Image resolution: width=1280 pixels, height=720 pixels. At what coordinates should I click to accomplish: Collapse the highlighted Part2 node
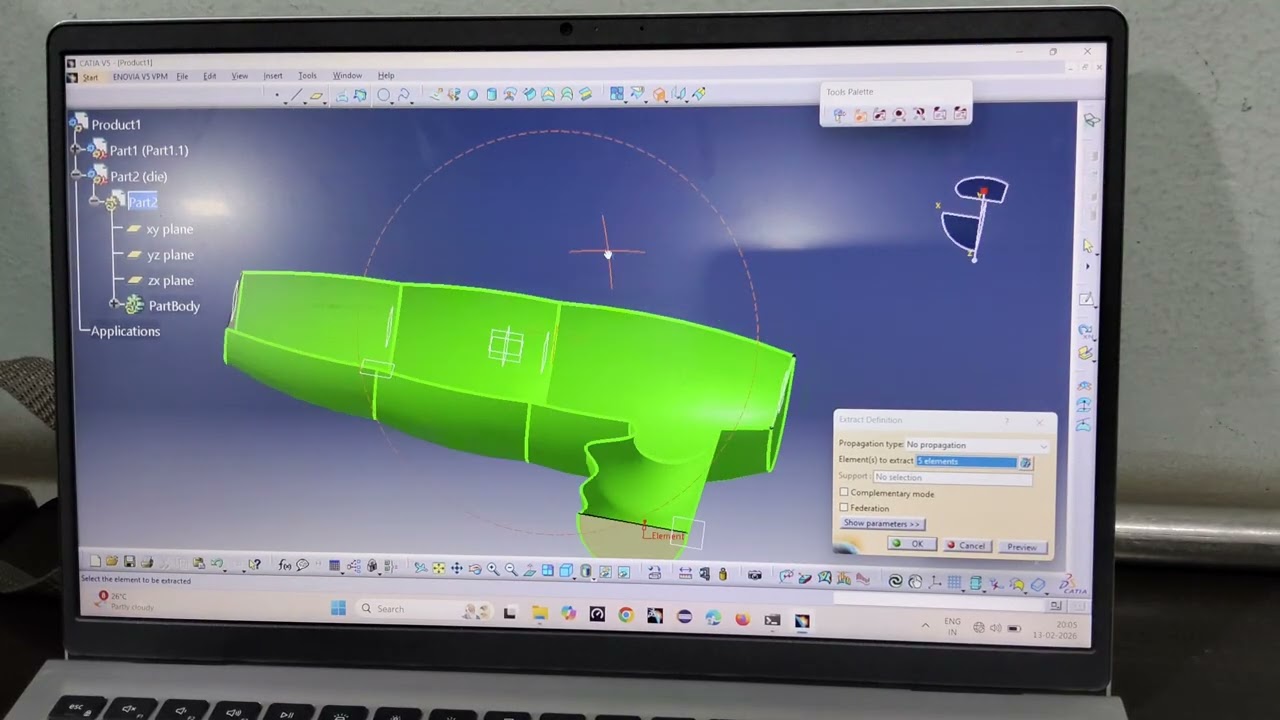click(96, 202)
